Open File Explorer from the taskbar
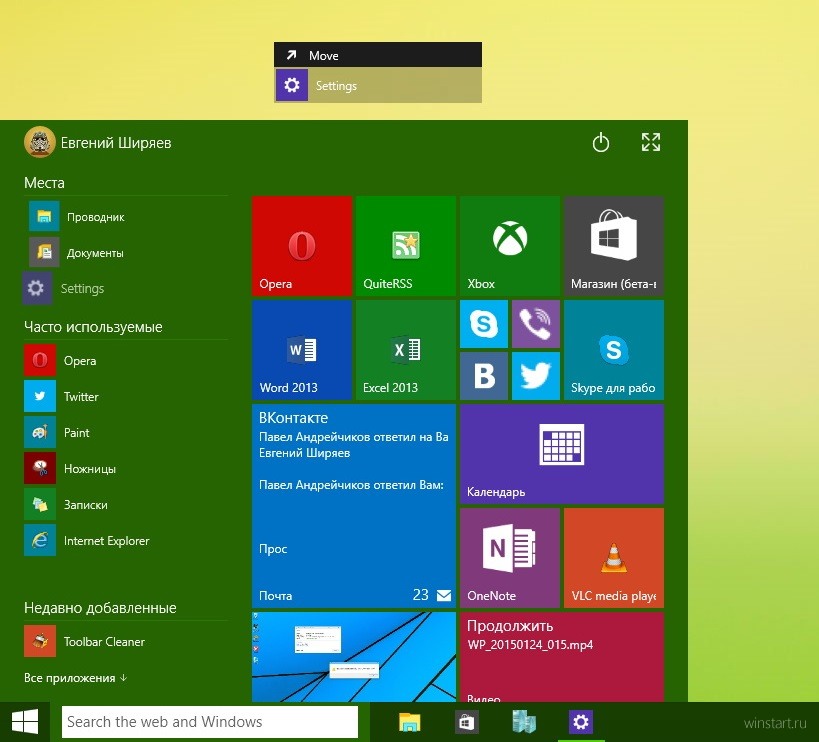Screen dimensions: 819x742 tap(410, 722)
